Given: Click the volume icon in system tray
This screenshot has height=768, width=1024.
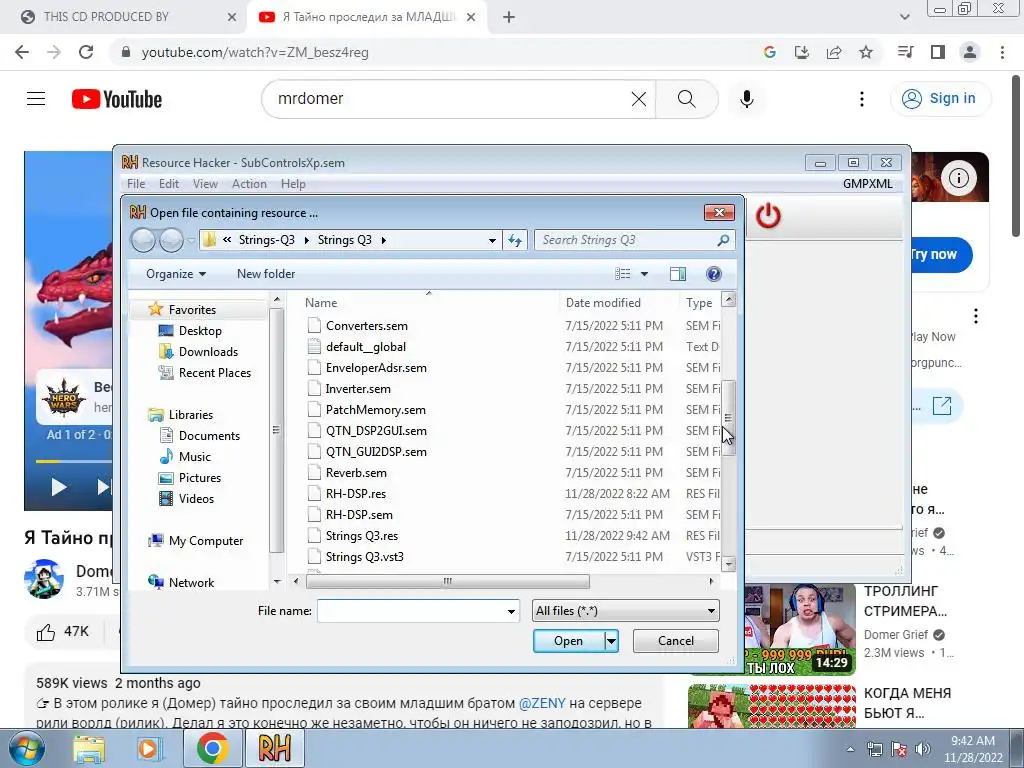Looking at the screenshot, I should (923, 749).
